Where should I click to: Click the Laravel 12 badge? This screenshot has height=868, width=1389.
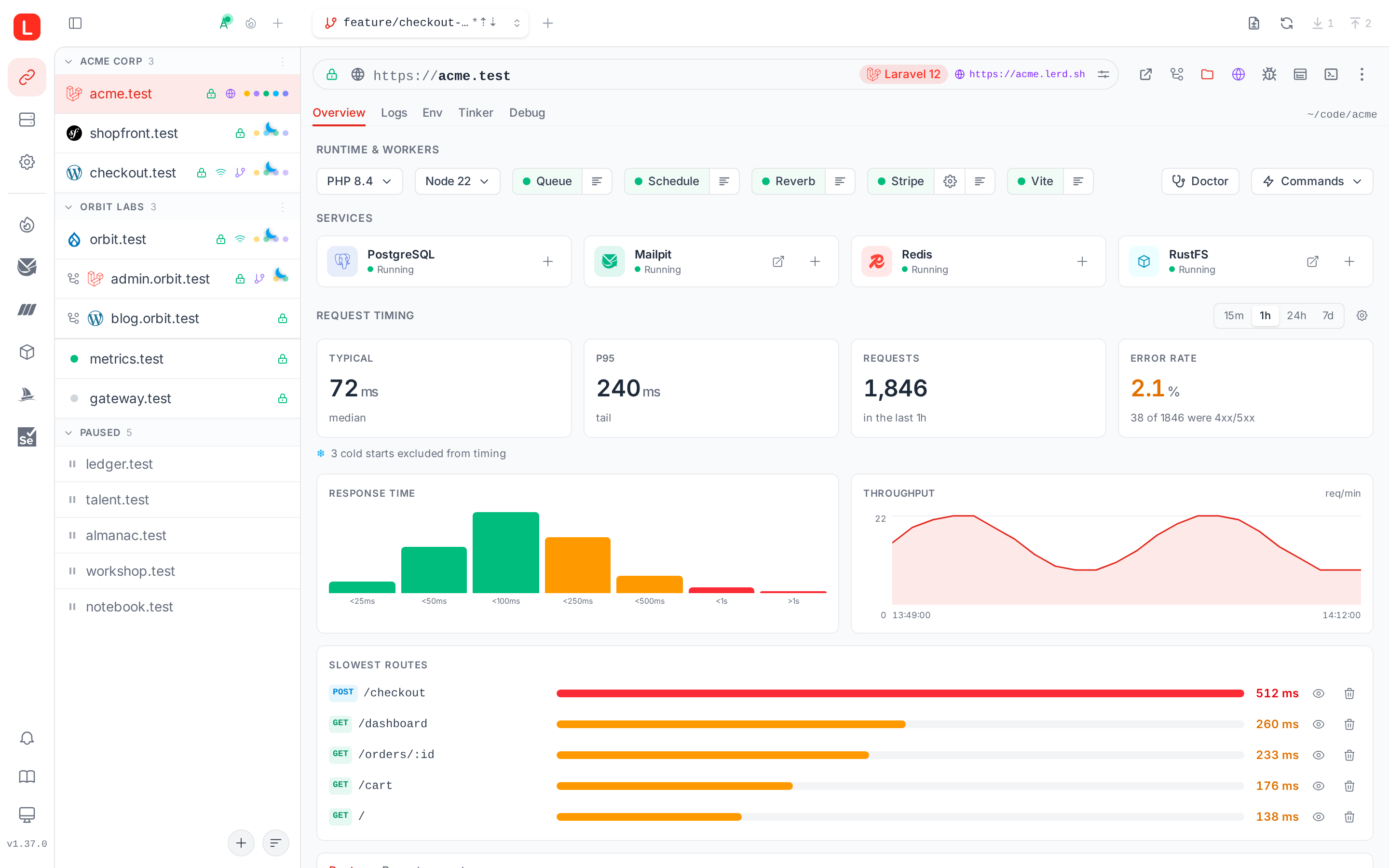click(x=903, y=74)
